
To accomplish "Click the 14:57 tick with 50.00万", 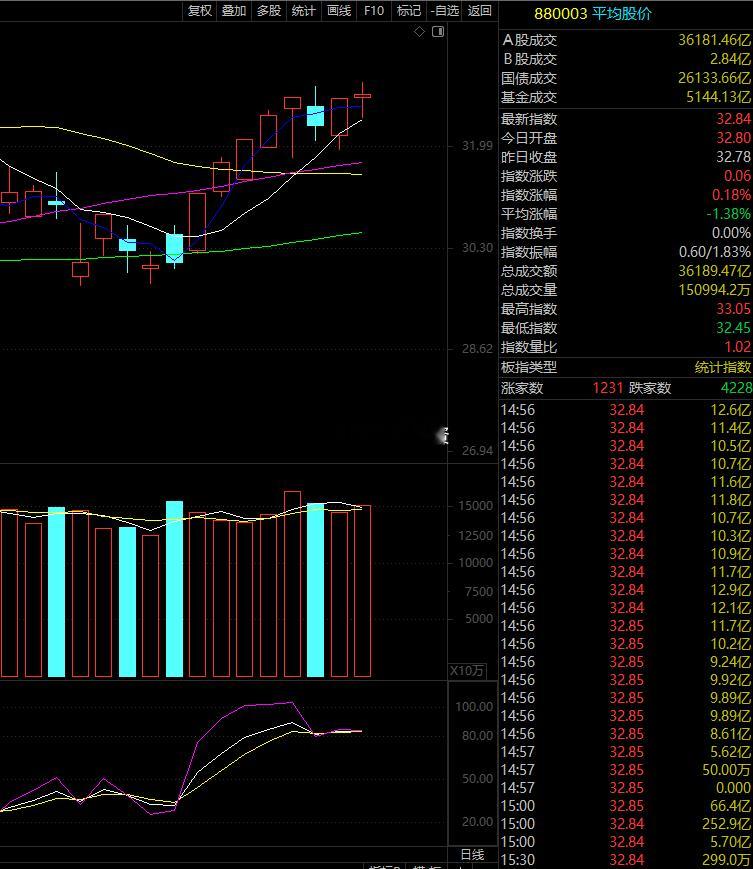I will pos(626,770).
